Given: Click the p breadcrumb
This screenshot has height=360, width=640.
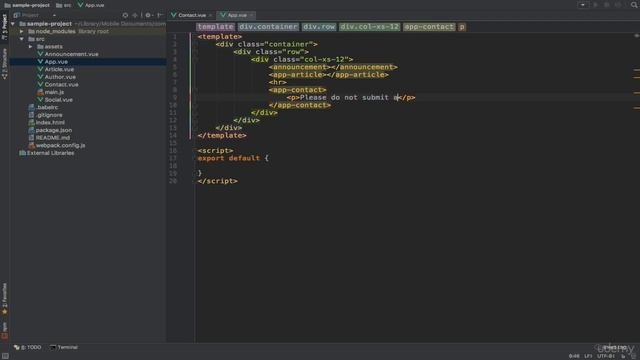Looking at the screenshot, I should click(462, 27).
